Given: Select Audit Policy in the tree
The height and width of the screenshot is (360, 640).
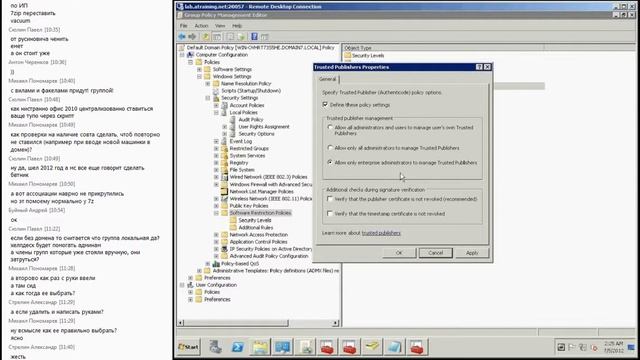Looking at the screenshot, I should (251, 120).
